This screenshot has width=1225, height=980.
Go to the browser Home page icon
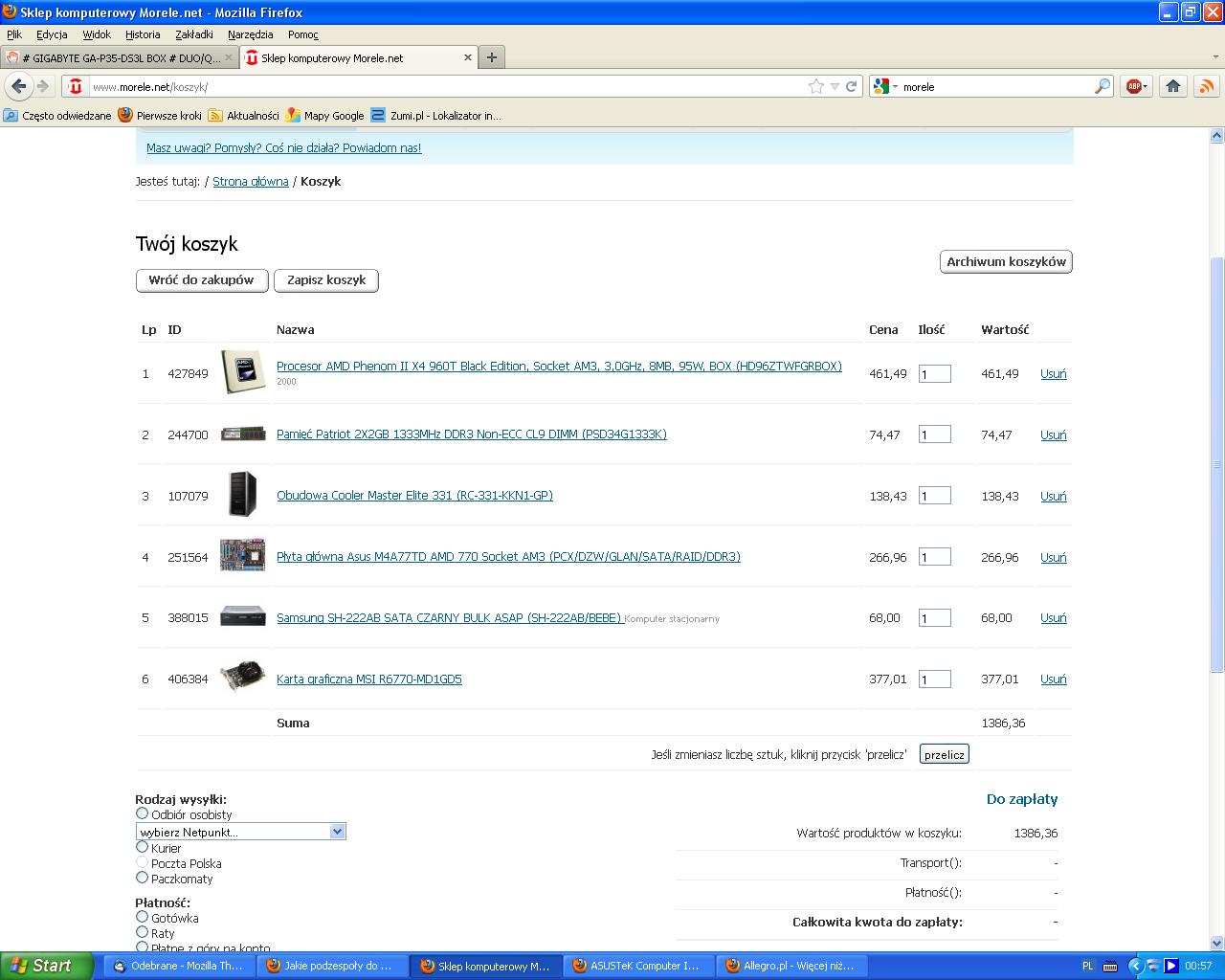click(1173, 86)
